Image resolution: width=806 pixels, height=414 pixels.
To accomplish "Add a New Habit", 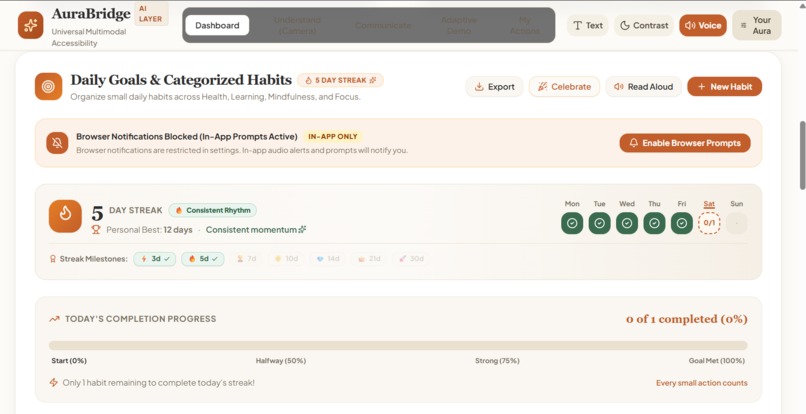I will [725, 86].
